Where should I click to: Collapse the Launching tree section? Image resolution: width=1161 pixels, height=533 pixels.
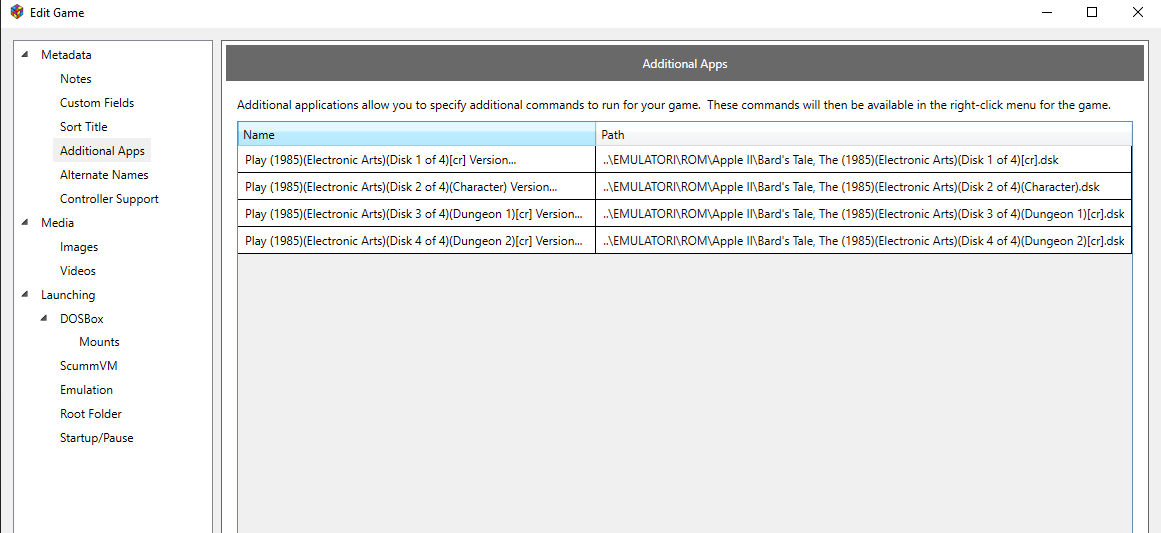click(x=26, y=294)
